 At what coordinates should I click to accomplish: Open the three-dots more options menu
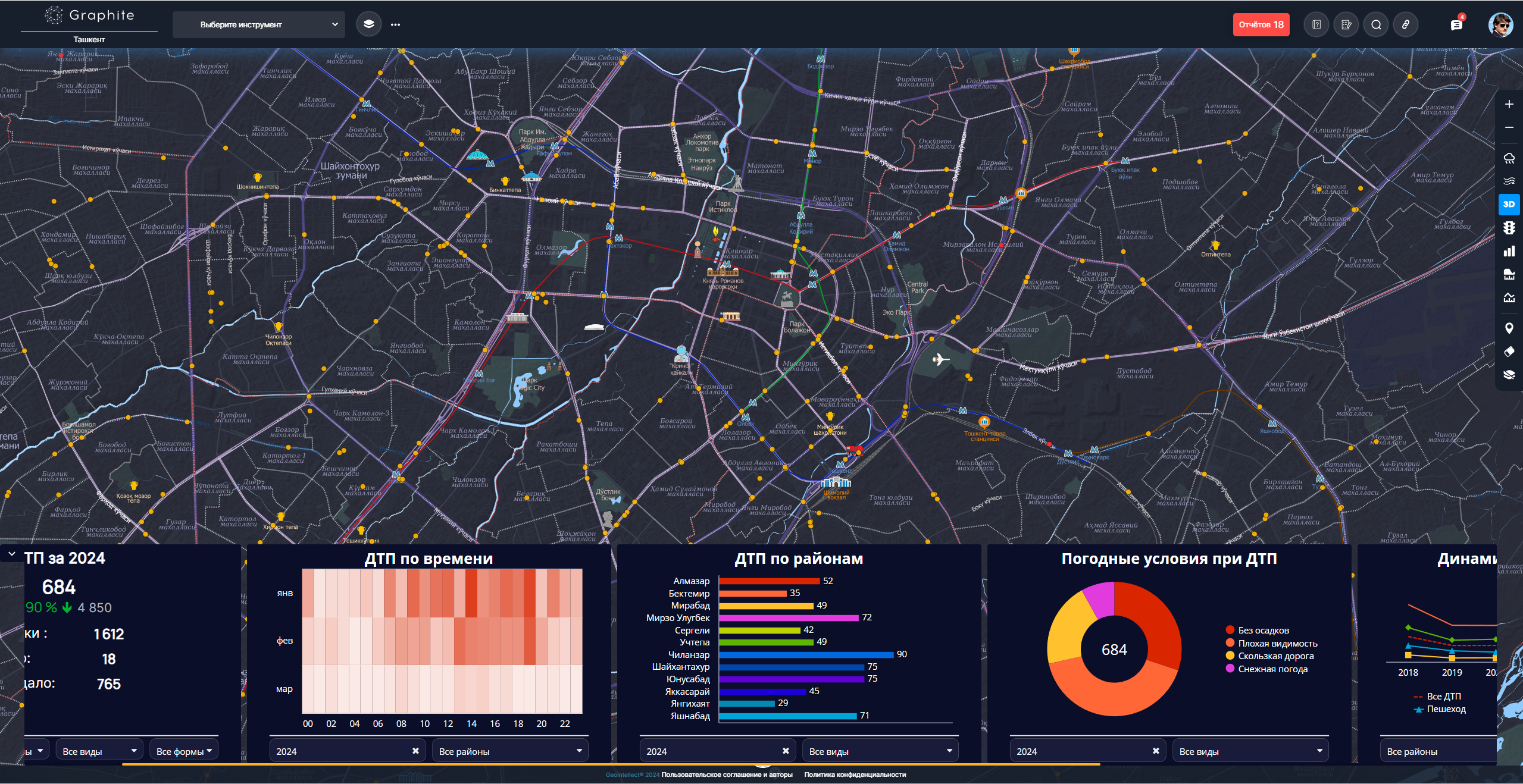[395, 24]
